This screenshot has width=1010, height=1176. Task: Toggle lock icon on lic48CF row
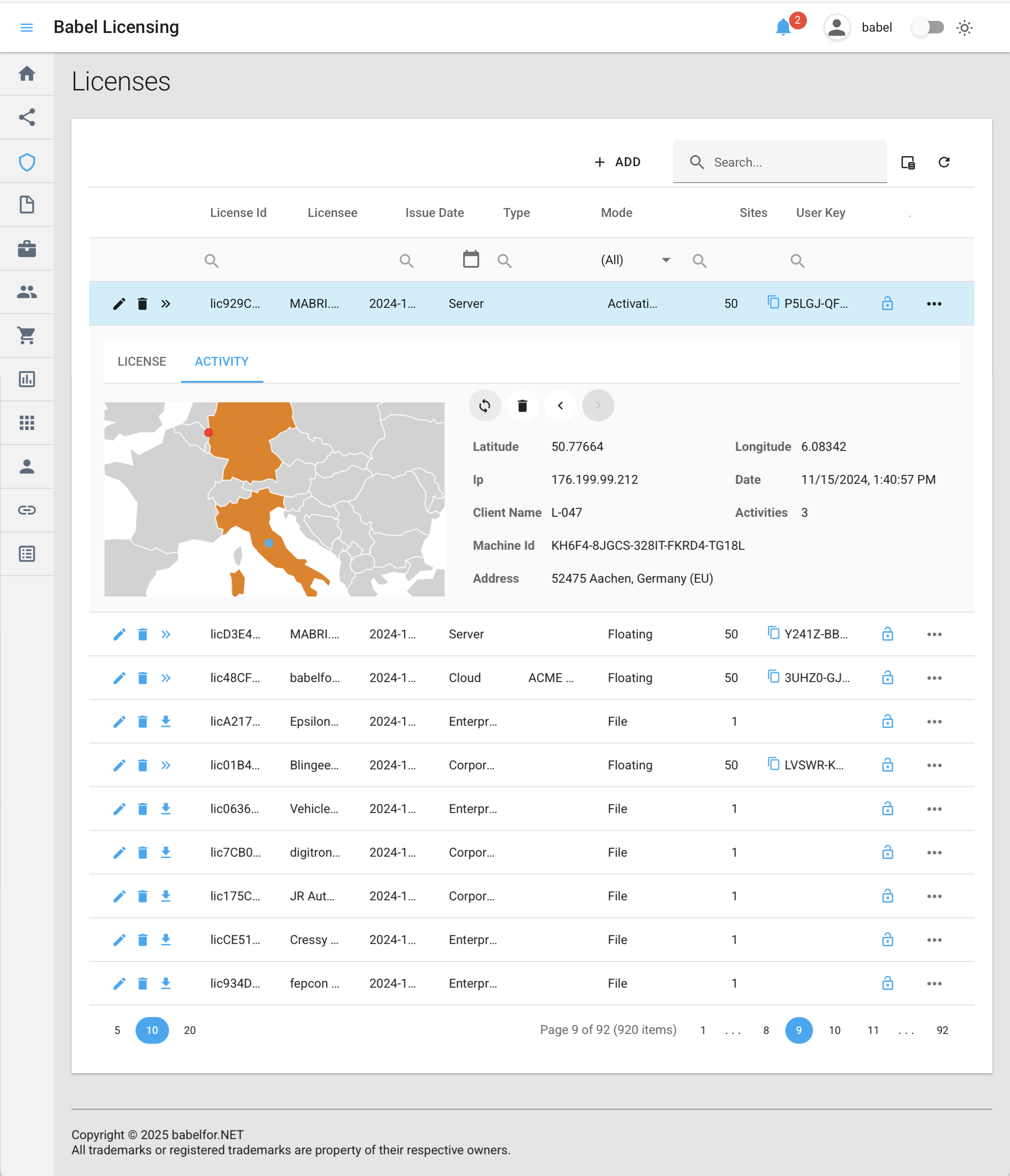point(888,678)
